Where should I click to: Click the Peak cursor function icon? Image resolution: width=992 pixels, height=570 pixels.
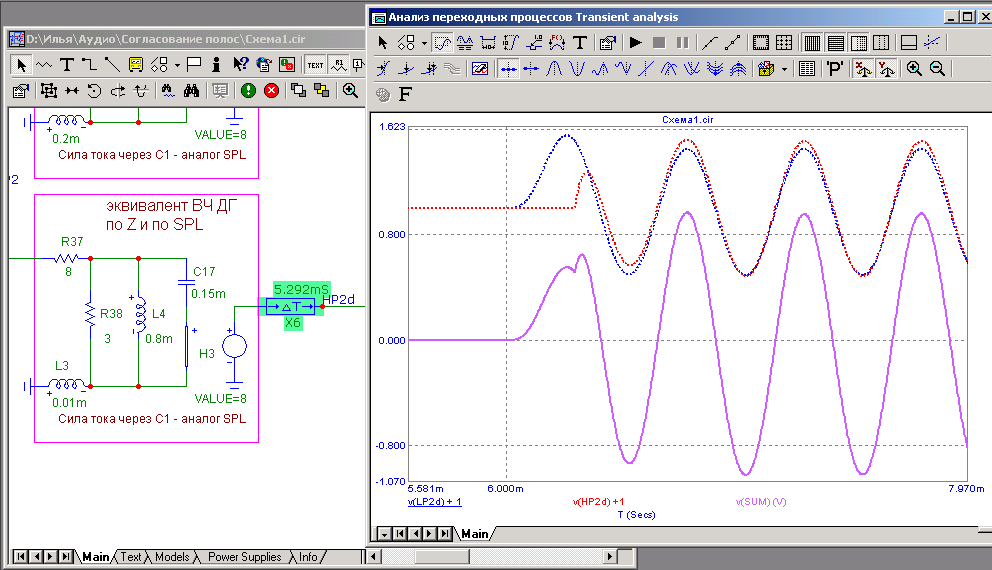[x=554, y=69]
